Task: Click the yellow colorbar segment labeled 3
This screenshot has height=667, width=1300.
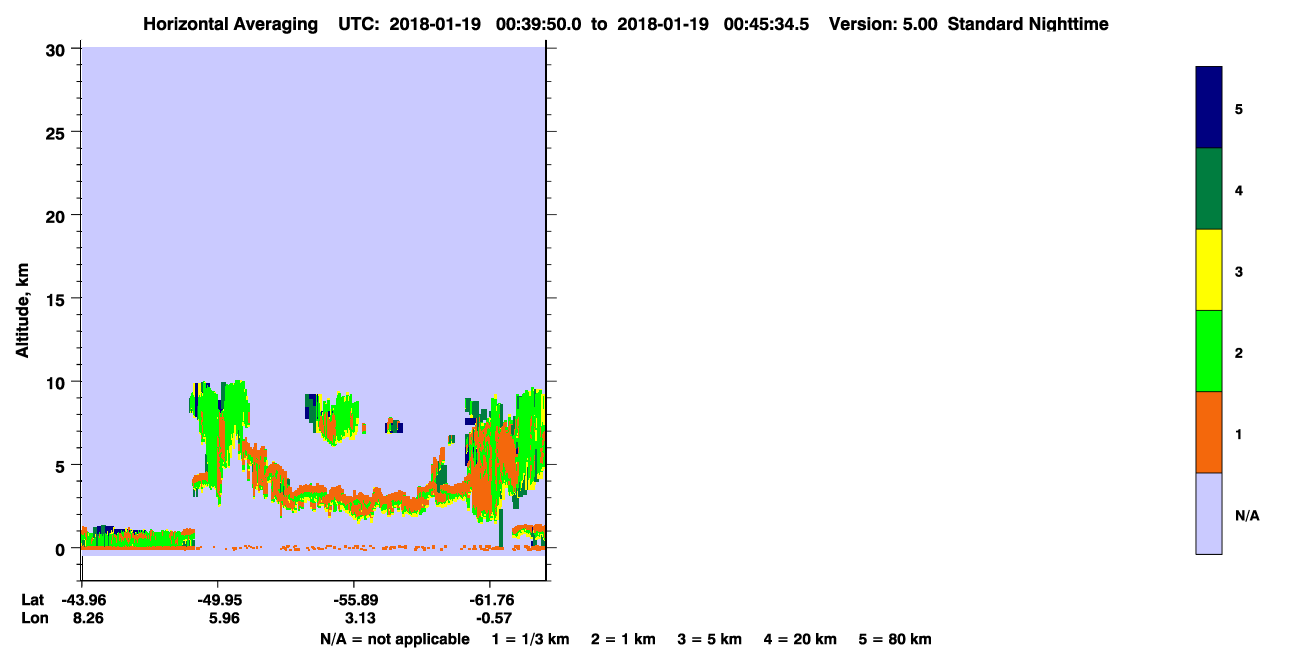Action: 1209,270
